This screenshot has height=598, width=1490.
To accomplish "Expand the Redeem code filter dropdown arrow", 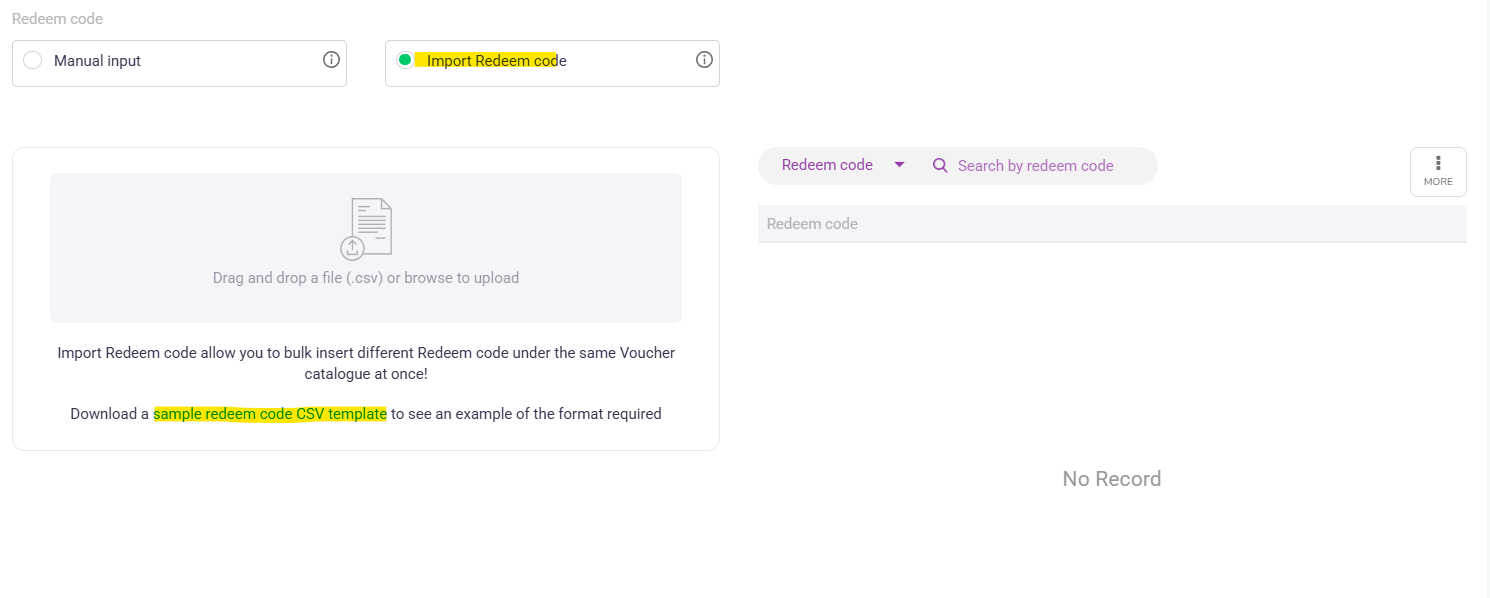I will [899, 165].
